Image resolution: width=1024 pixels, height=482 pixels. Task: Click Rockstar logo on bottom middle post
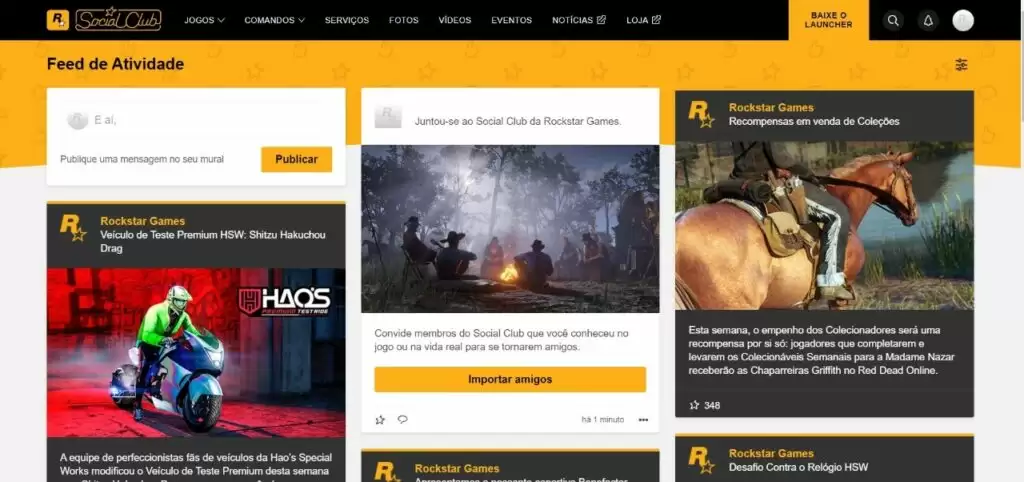click(387, 473)
